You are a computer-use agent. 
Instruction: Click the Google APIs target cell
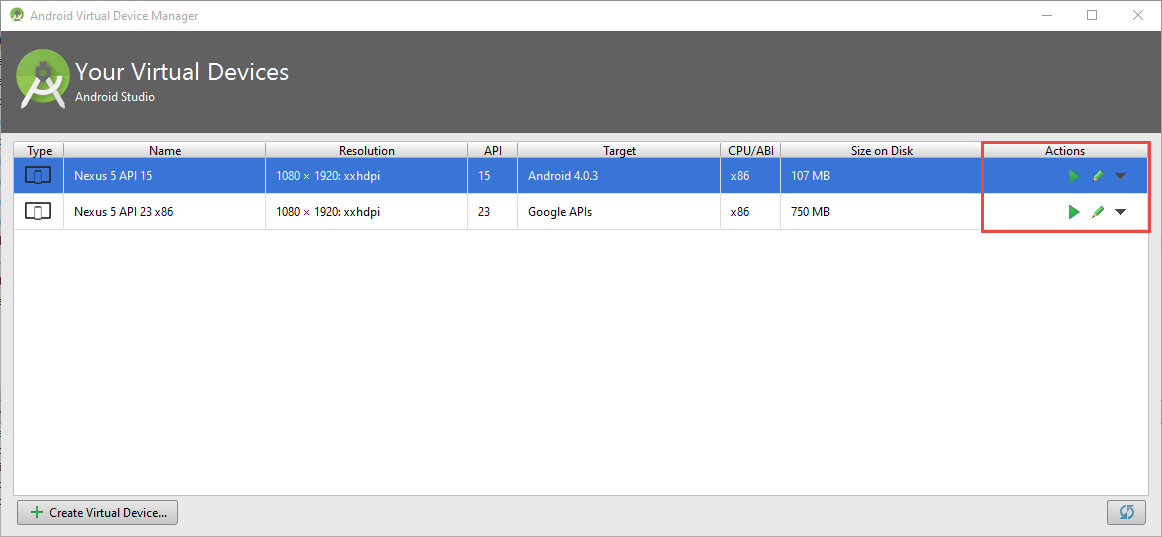point(619,212)
